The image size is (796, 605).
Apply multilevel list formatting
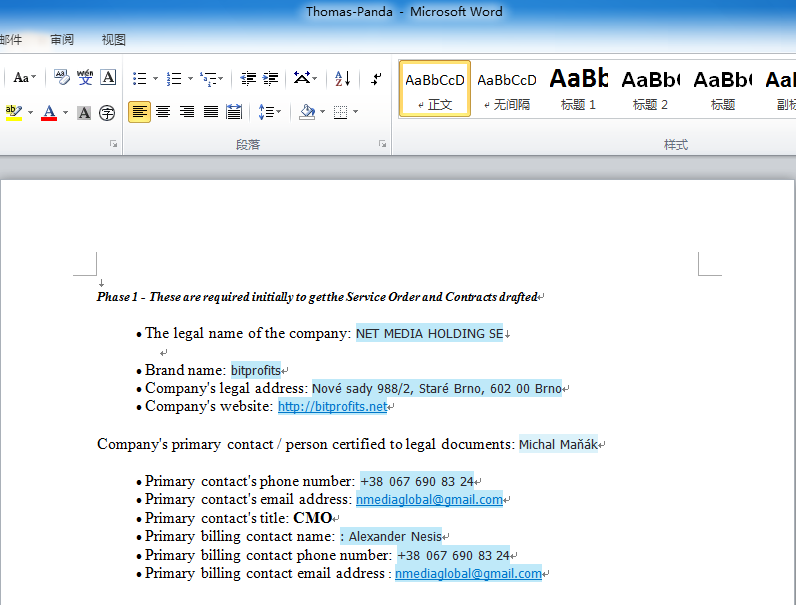[x=208, y=79]
